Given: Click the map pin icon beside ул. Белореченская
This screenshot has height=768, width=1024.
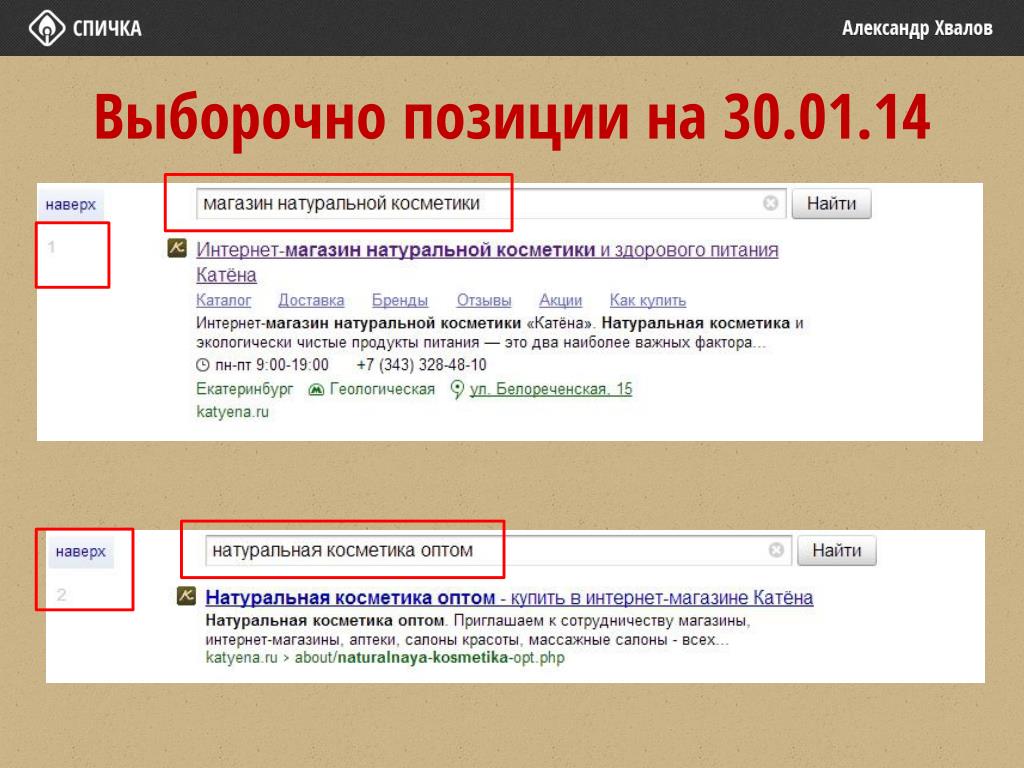Looking at the screenshot, I should (x=457, y=389).
